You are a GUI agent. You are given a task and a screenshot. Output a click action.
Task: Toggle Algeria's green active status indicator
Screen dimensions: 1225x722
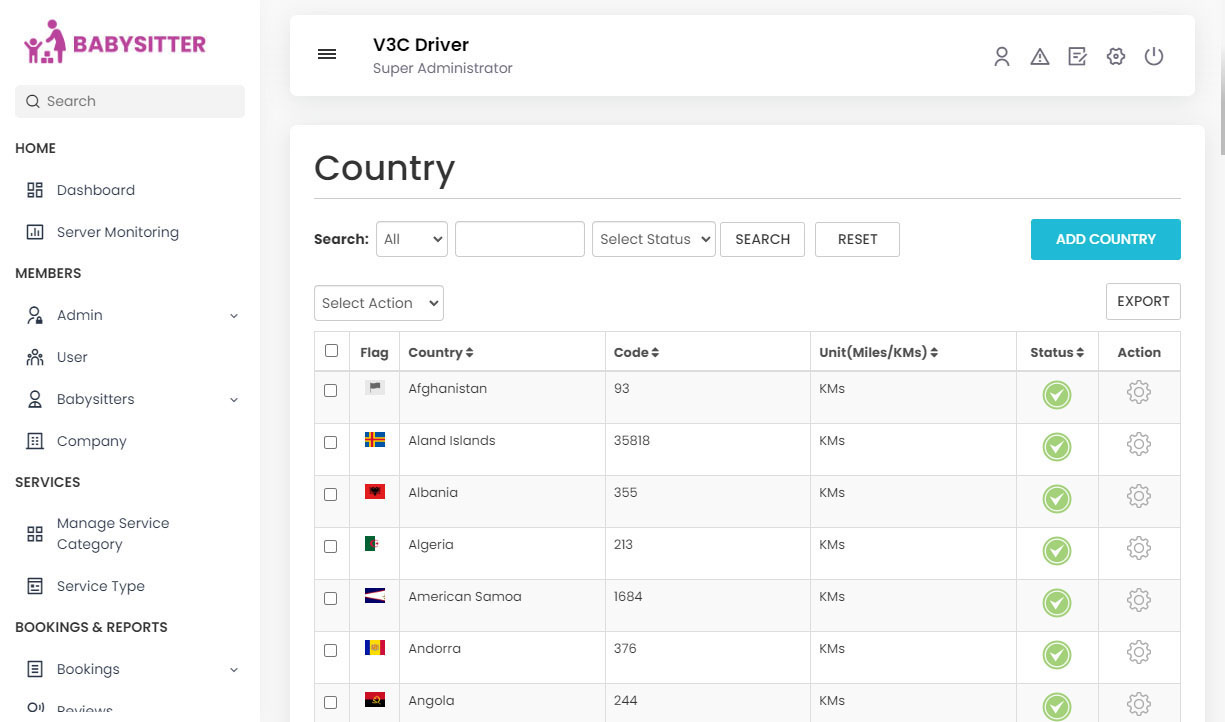[x=1056, y=551]
